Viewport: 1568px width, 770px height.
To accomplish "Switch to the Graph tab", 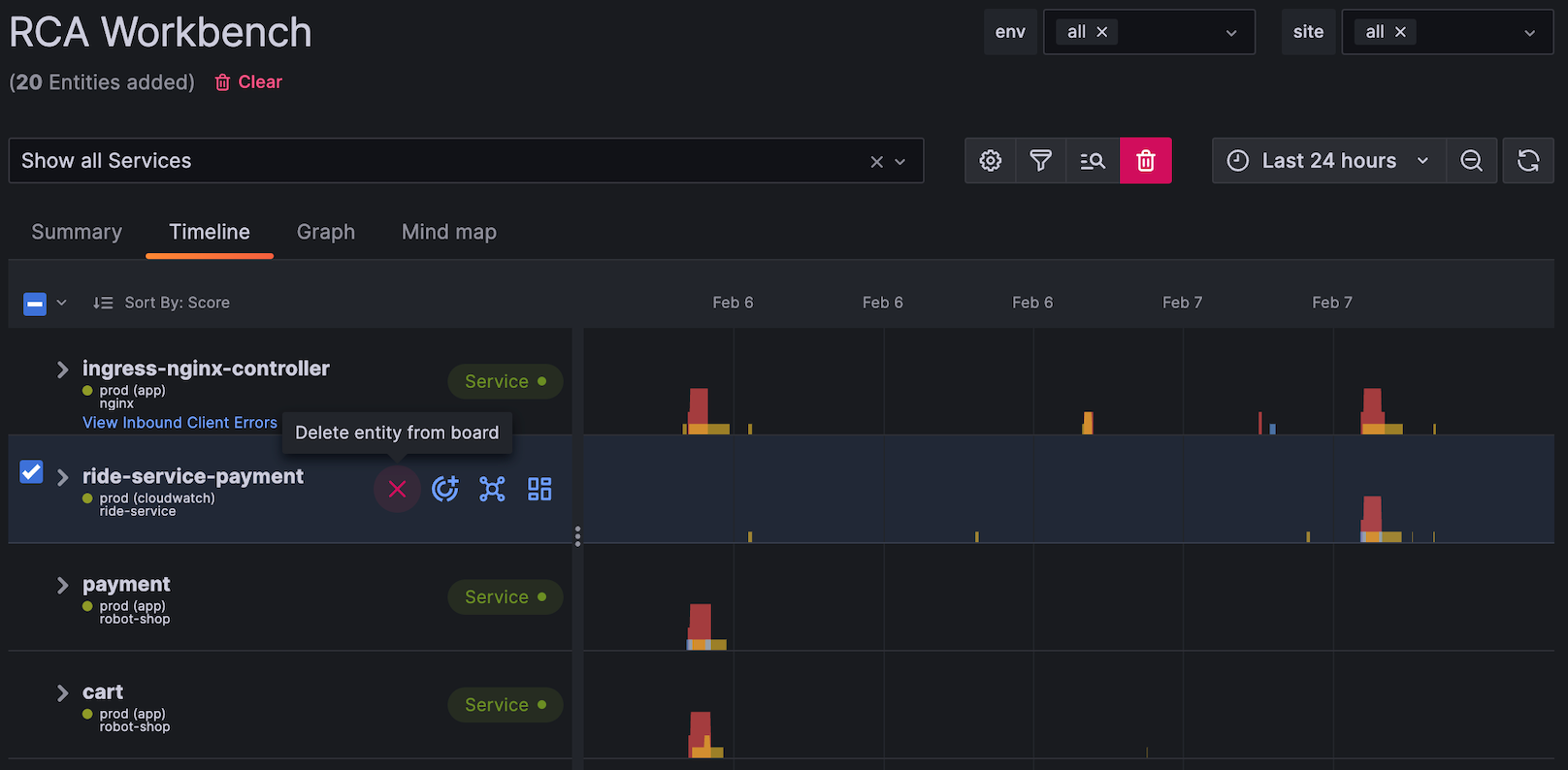I will pyautogui.click(x=326, y=232).
